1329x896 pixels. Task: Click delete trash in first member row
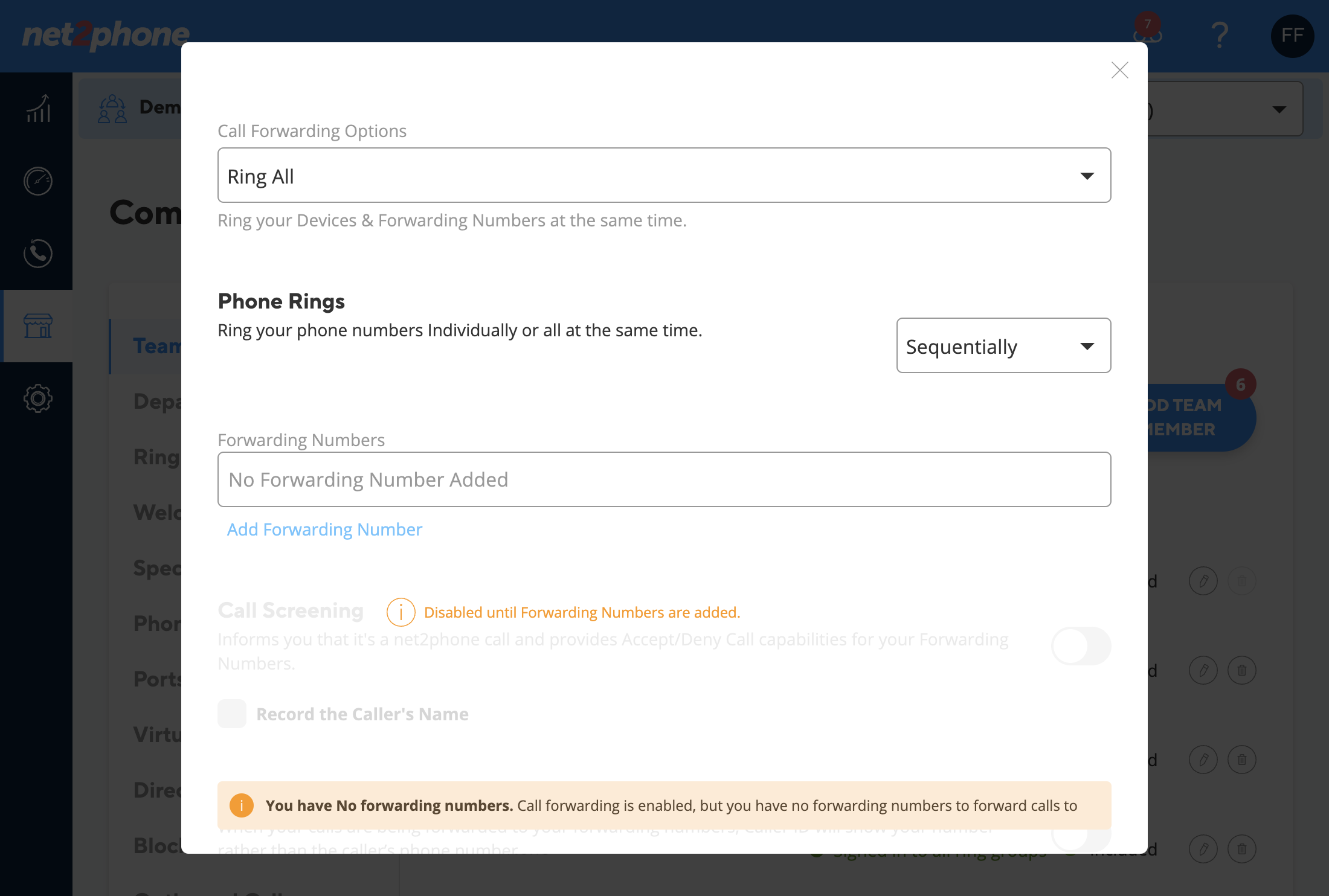click(1242, 581)
